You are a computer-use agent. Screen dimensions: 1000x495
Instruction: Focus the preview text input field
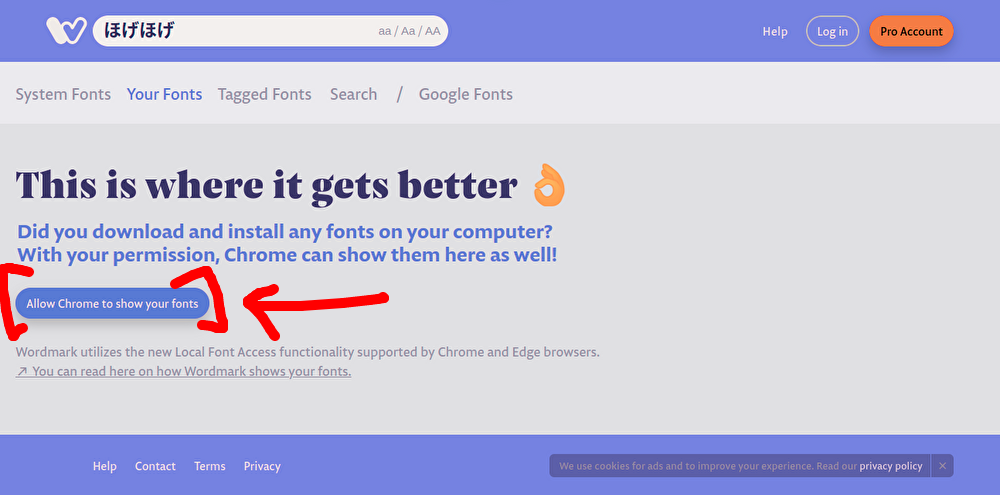[270, 31]
